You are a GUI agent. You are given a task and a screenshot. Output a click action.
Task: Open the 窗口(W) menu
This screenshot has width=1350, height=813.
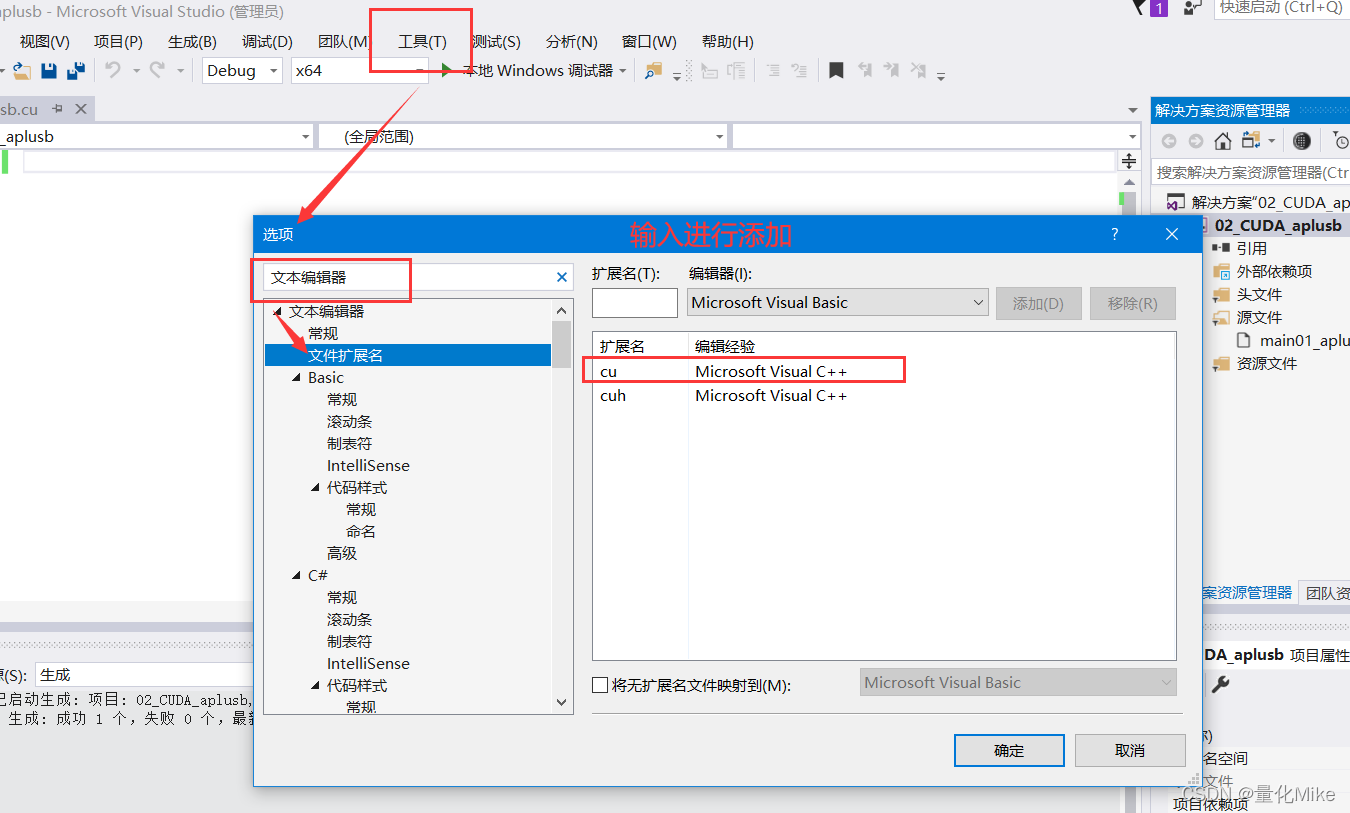pyautogui.click(x=649, y=41)
